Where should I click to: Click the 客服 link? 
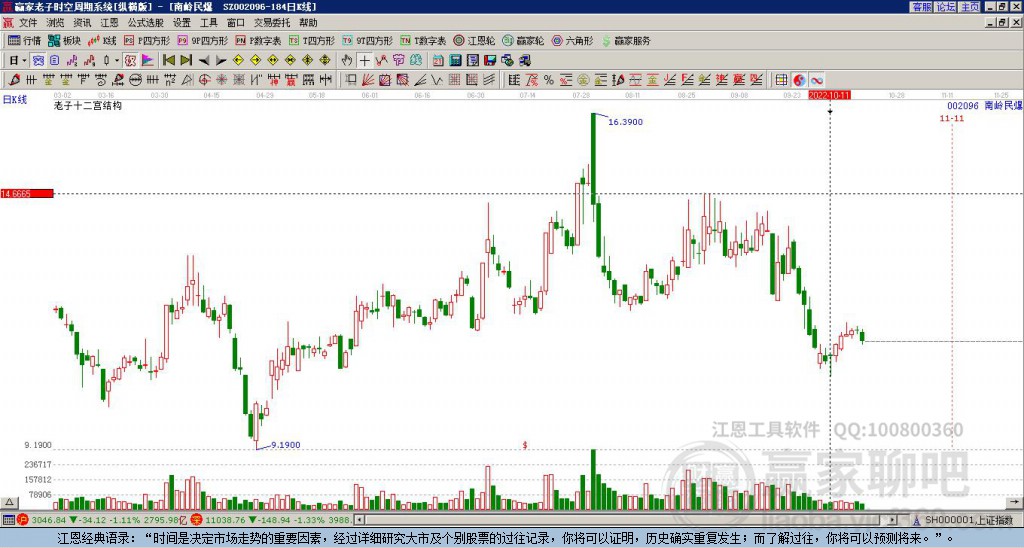pyautogui.click(x=921, y=7)
